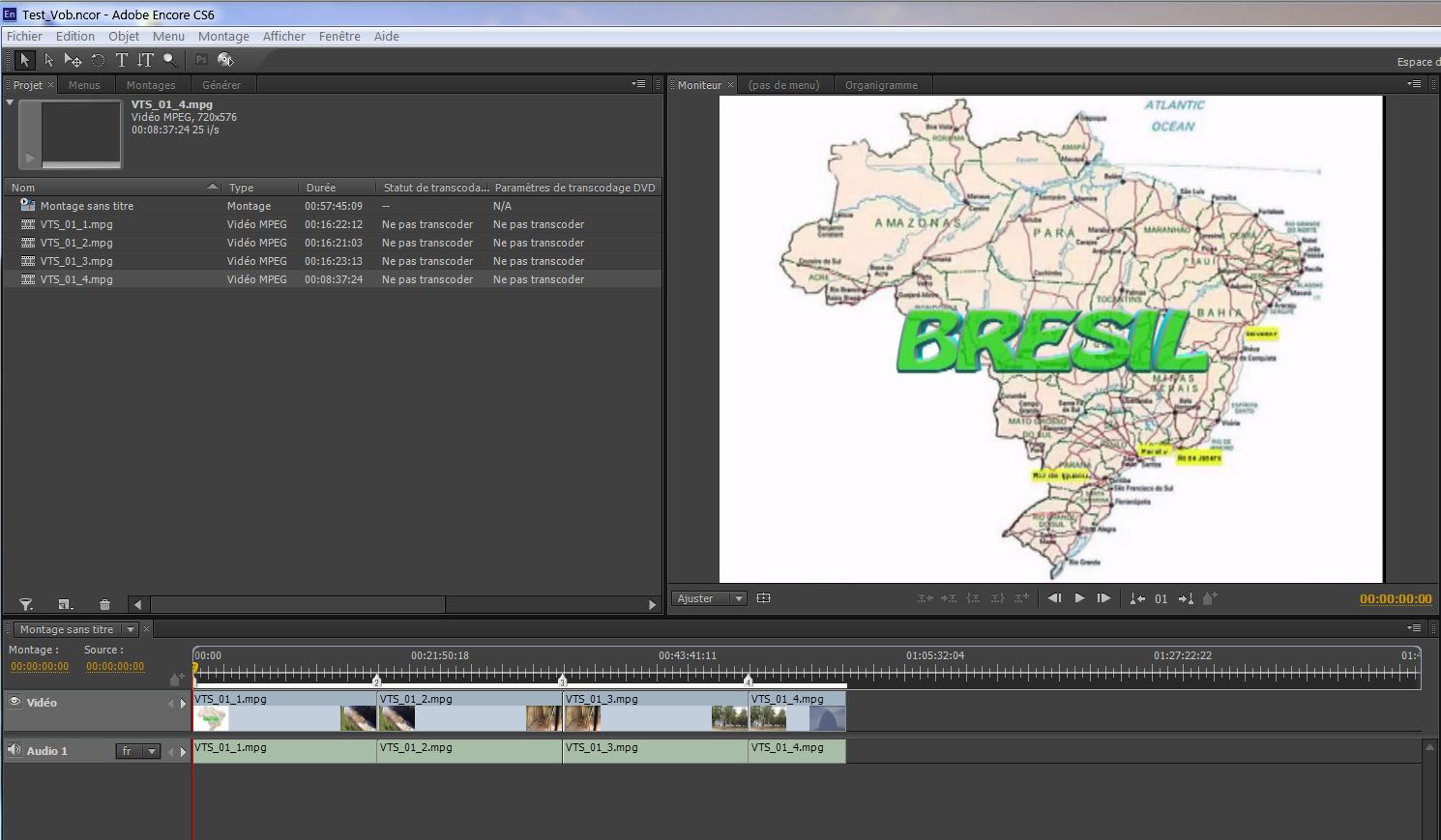Click chapter marker 3 on the timeline

tap(562, 681)
